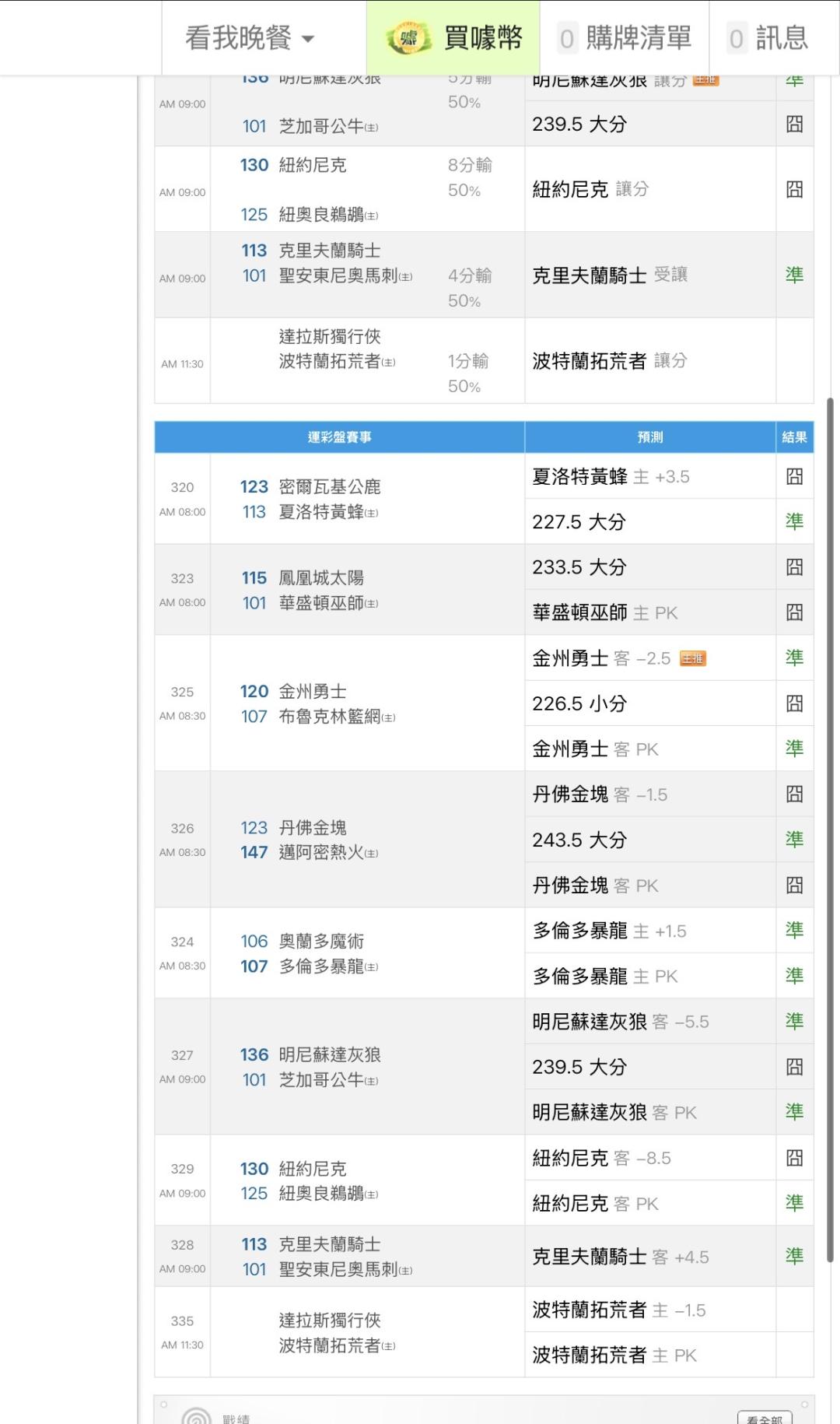Viewport: 840px width, 1424px height.
Task: Click the 紐約尼克 客 -8.5 prediction
Action: pyautogui.click(x=601, y=1158)
